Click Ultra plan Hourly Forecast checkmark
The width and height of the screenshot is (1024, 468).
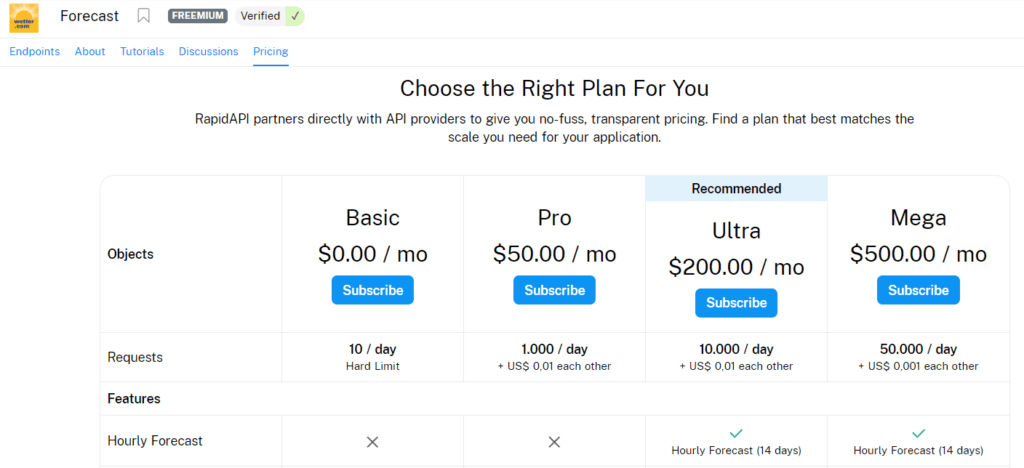click(x=736, y=433)
